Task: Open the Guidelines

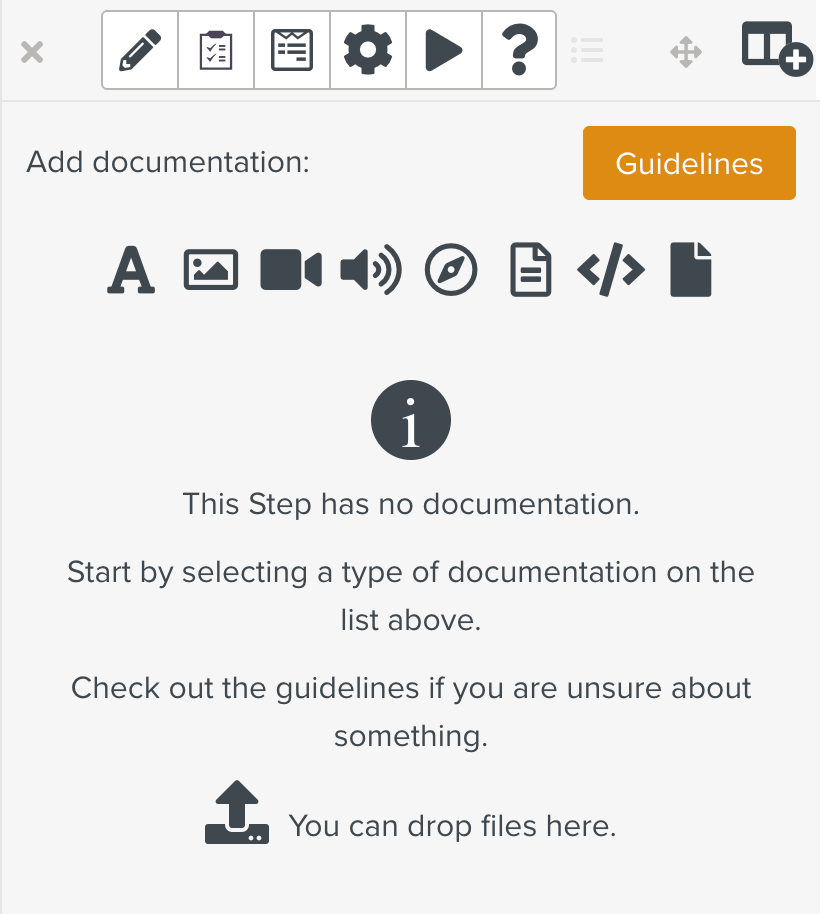Action: pyautogui.click(x=689, y=162)
